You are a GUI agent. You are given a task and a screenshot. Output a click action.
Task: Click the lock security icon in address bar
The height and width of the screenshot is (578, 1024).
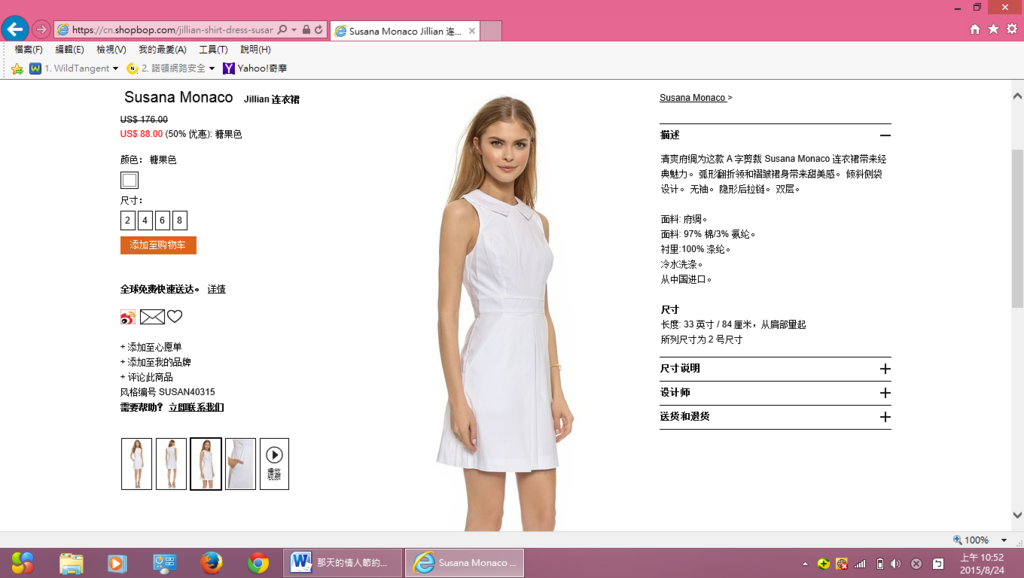tap(306, 29)
